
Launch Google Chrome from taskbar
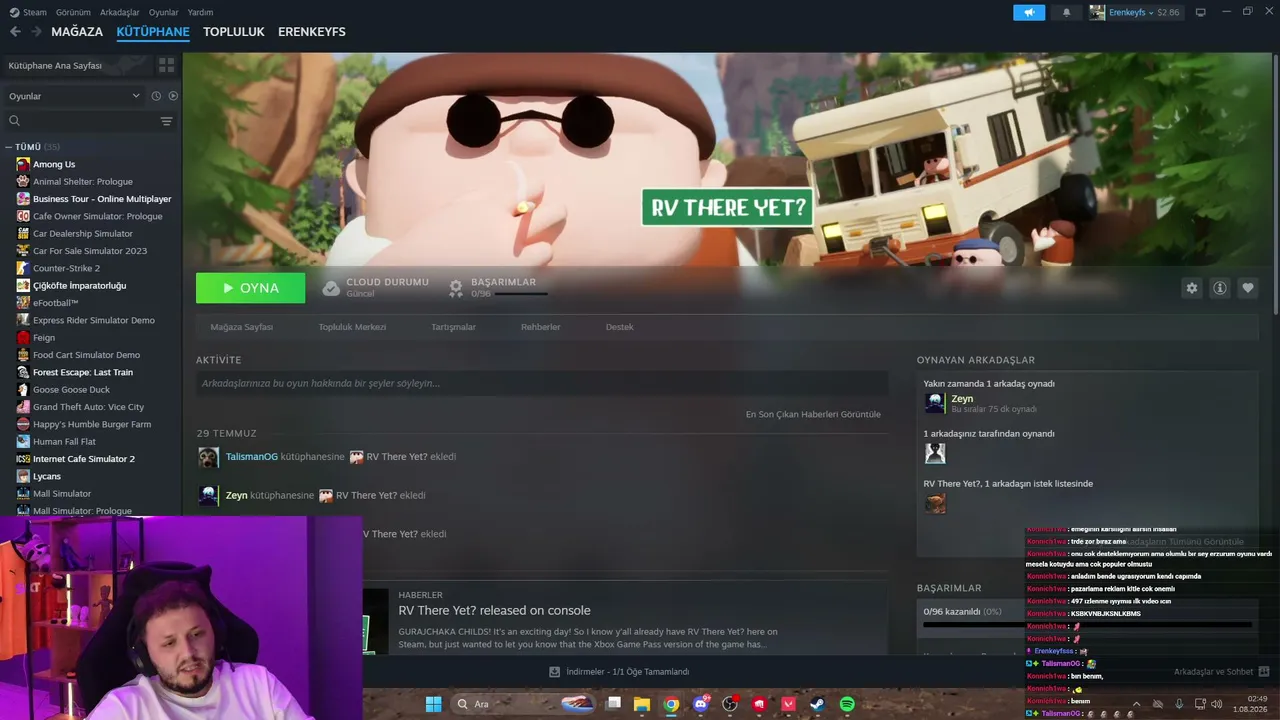671,704
